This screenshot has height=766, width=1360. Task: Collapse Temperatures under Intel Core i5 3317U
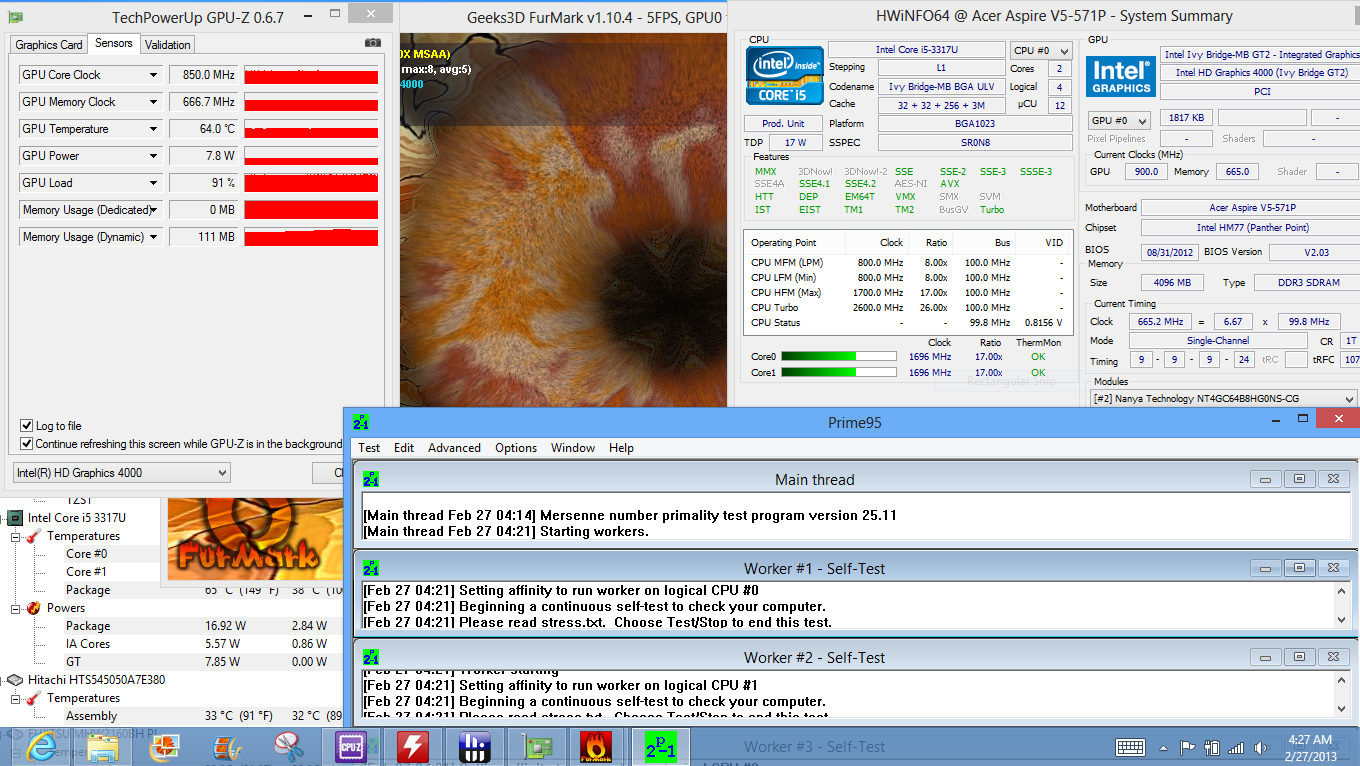(x=16, y=536)
